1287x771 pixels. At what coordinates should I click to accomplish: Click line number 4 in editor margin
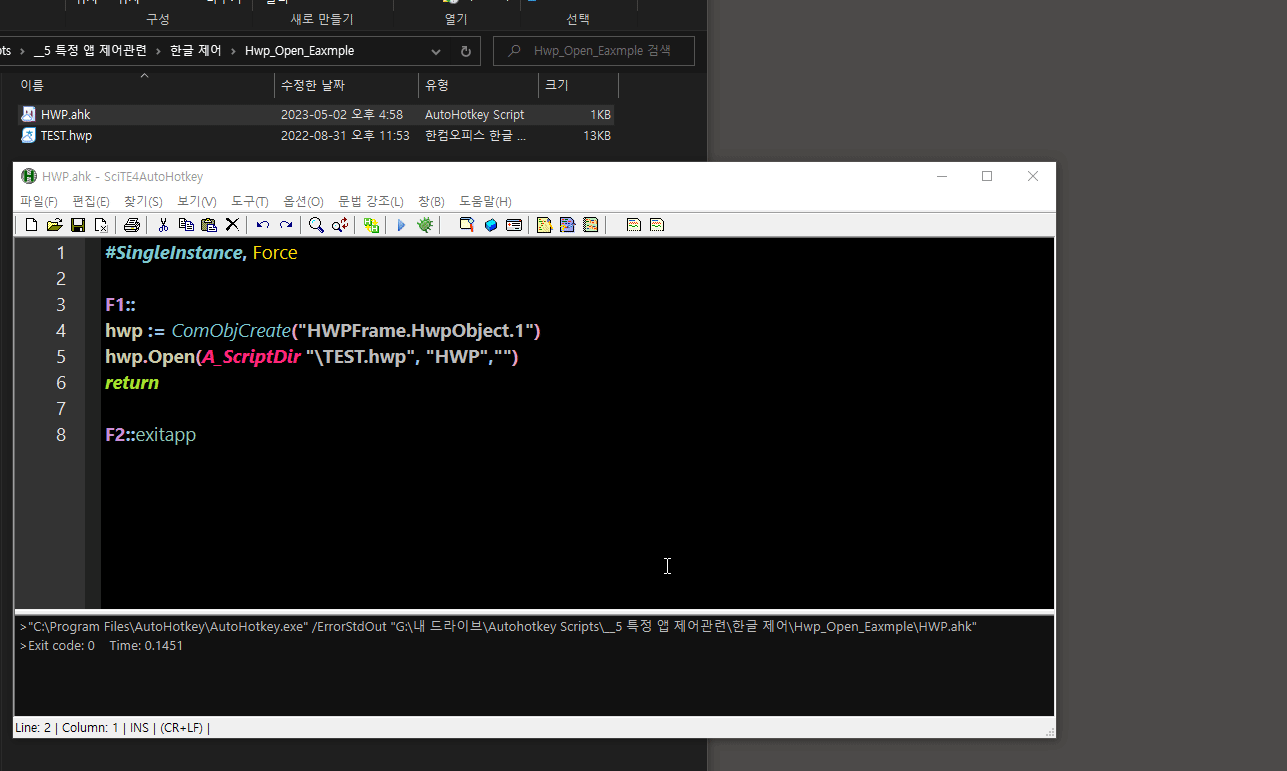tap(61, 331)
